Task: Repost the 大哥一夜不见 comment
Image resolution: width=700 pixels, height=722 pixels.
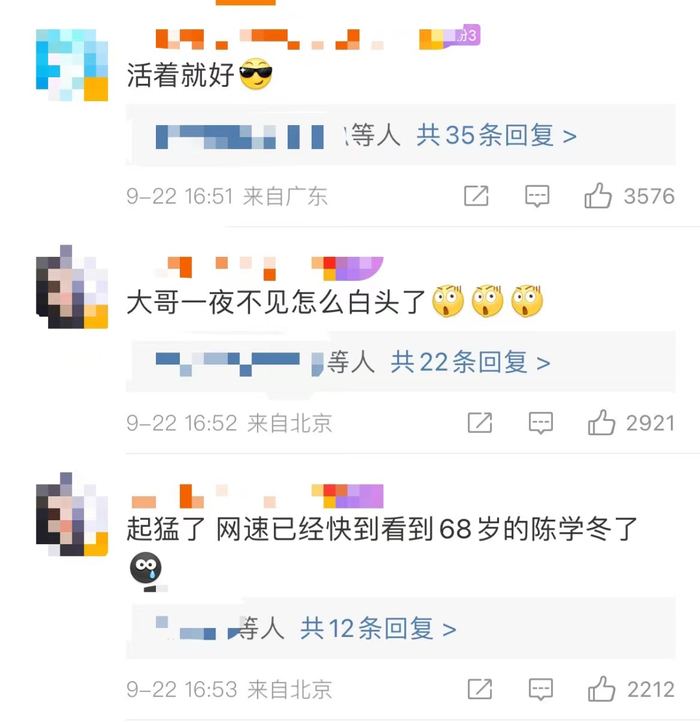Action: pyautogui.click(x=479, y=423)
